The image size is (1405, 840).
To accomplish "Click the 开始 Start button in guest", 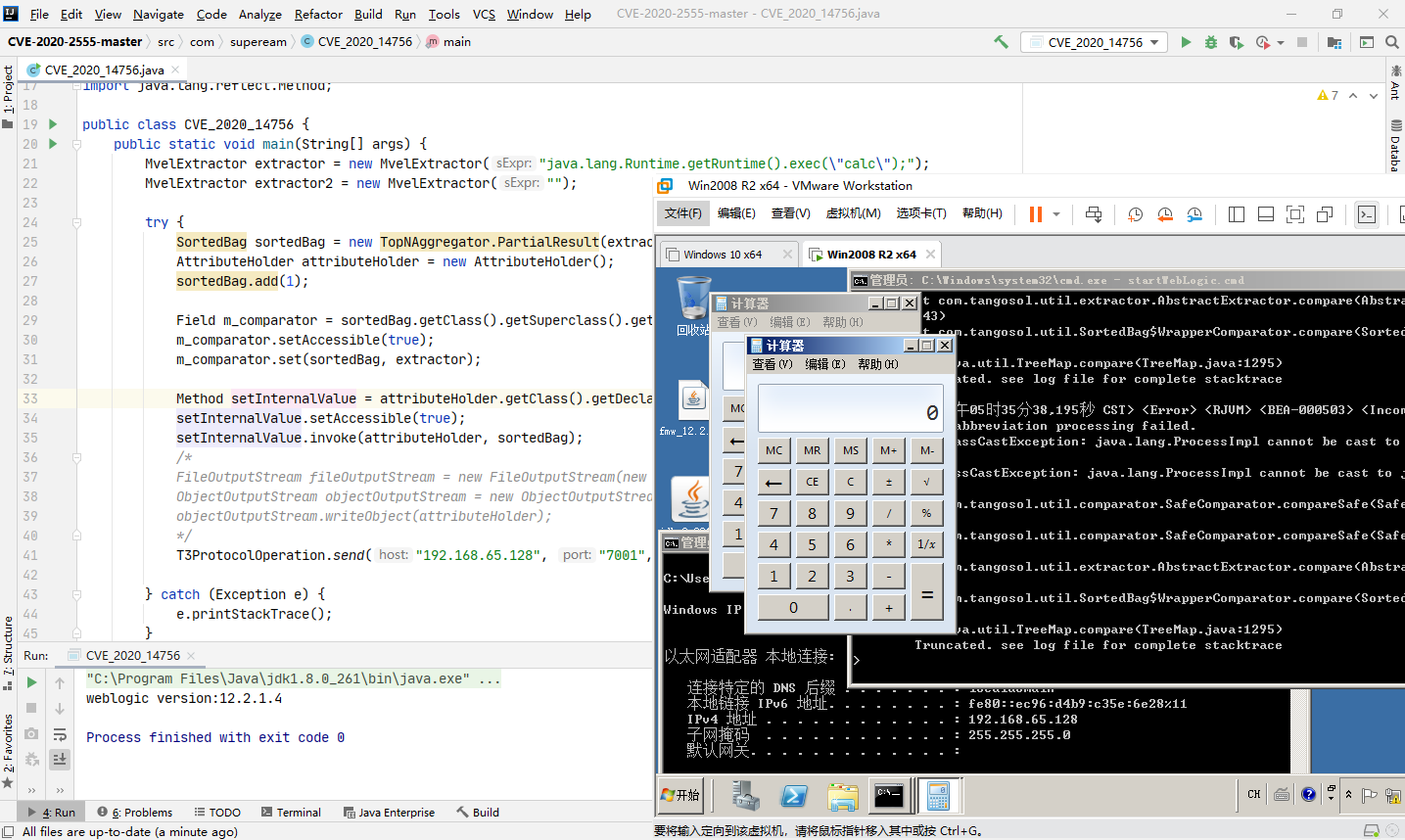I will point(681,795).
